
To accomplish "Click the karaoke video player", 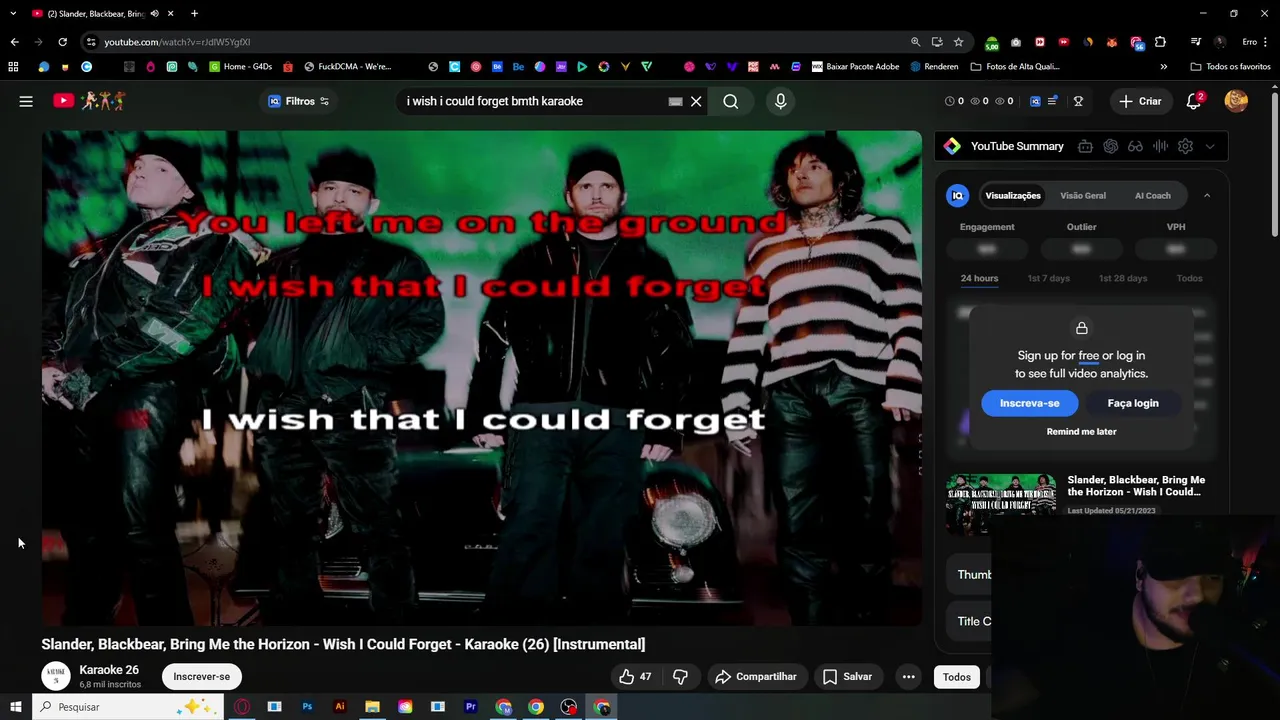I will (481, 378).
